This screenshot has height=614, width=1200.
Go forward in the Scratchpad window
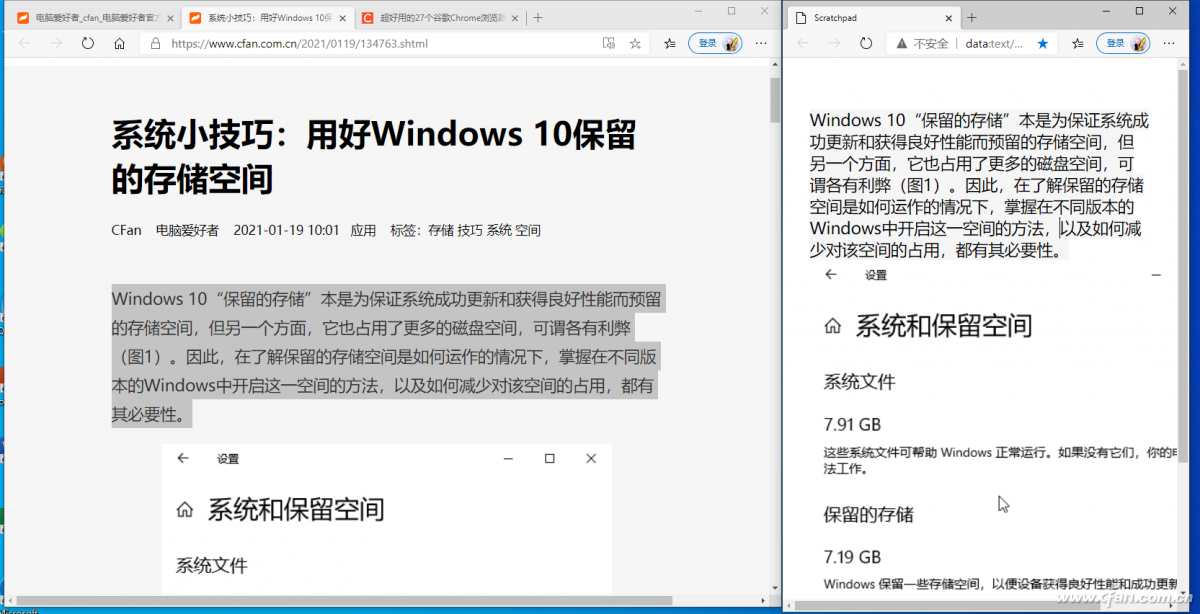click(834, 44)
